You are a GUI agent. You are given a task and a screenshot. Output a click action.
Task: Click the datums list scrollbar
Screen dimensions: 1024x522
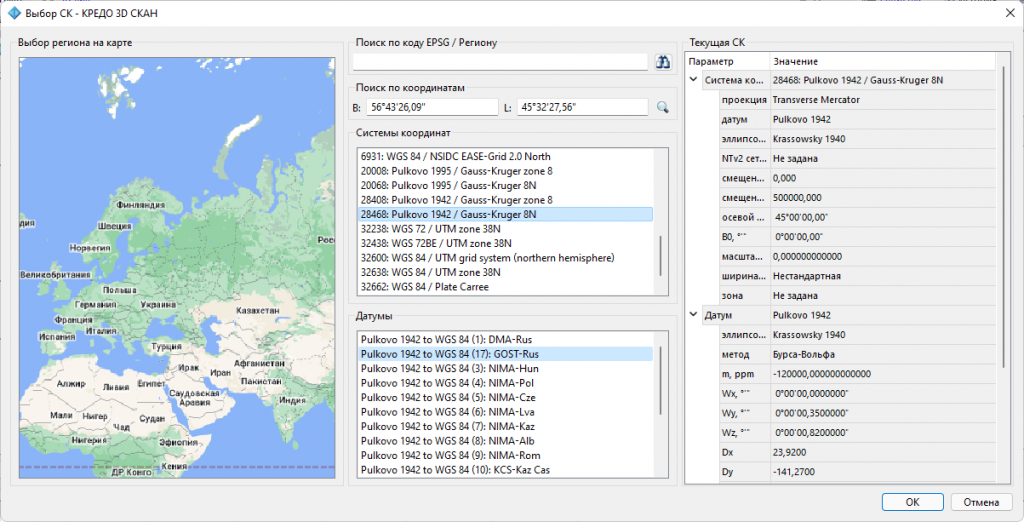pyautogui.click(x=661, y=381)
